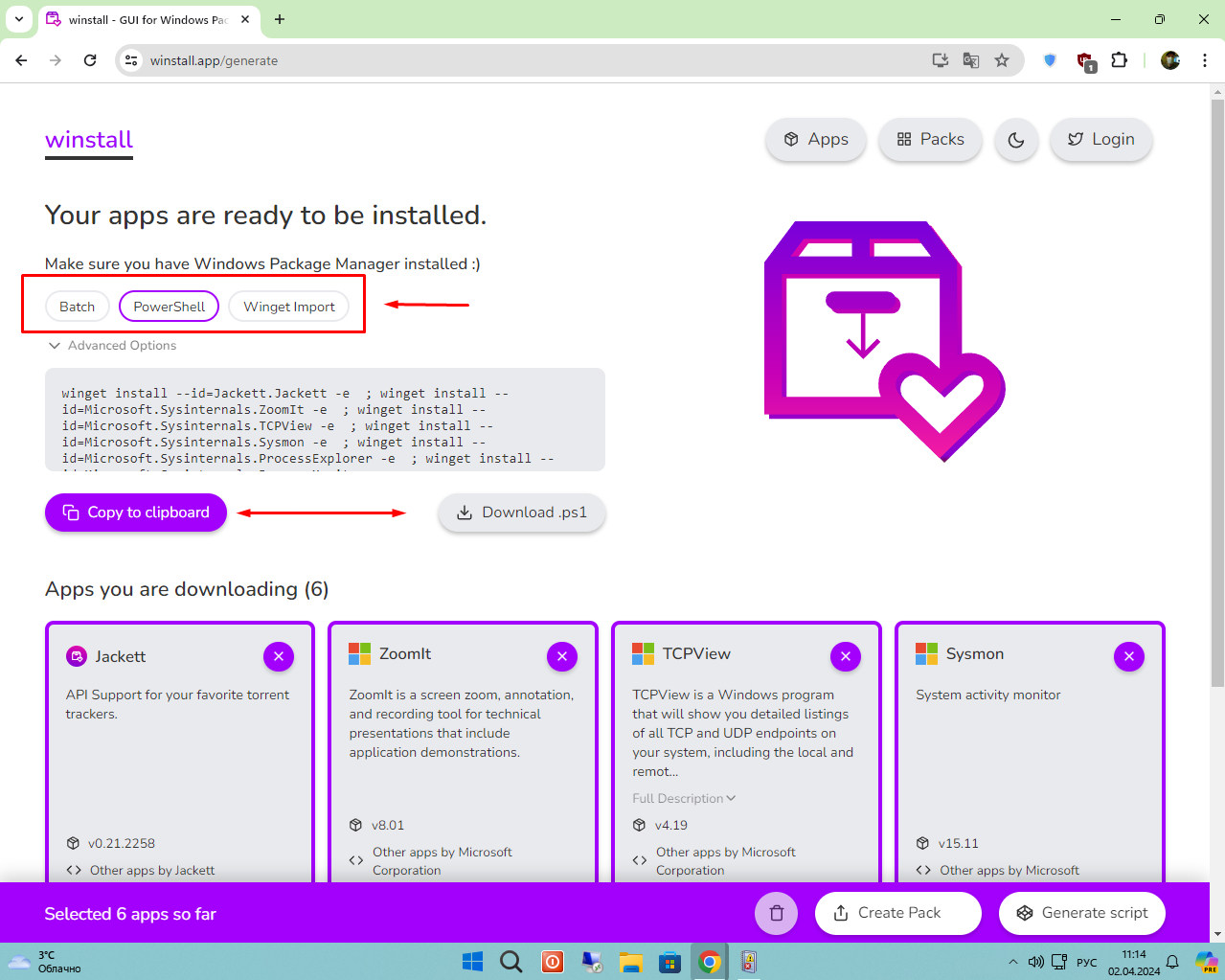
Task: Click the address bar URL winstall.app/generate
Action: pyautogui.click(x=215, y=60)
